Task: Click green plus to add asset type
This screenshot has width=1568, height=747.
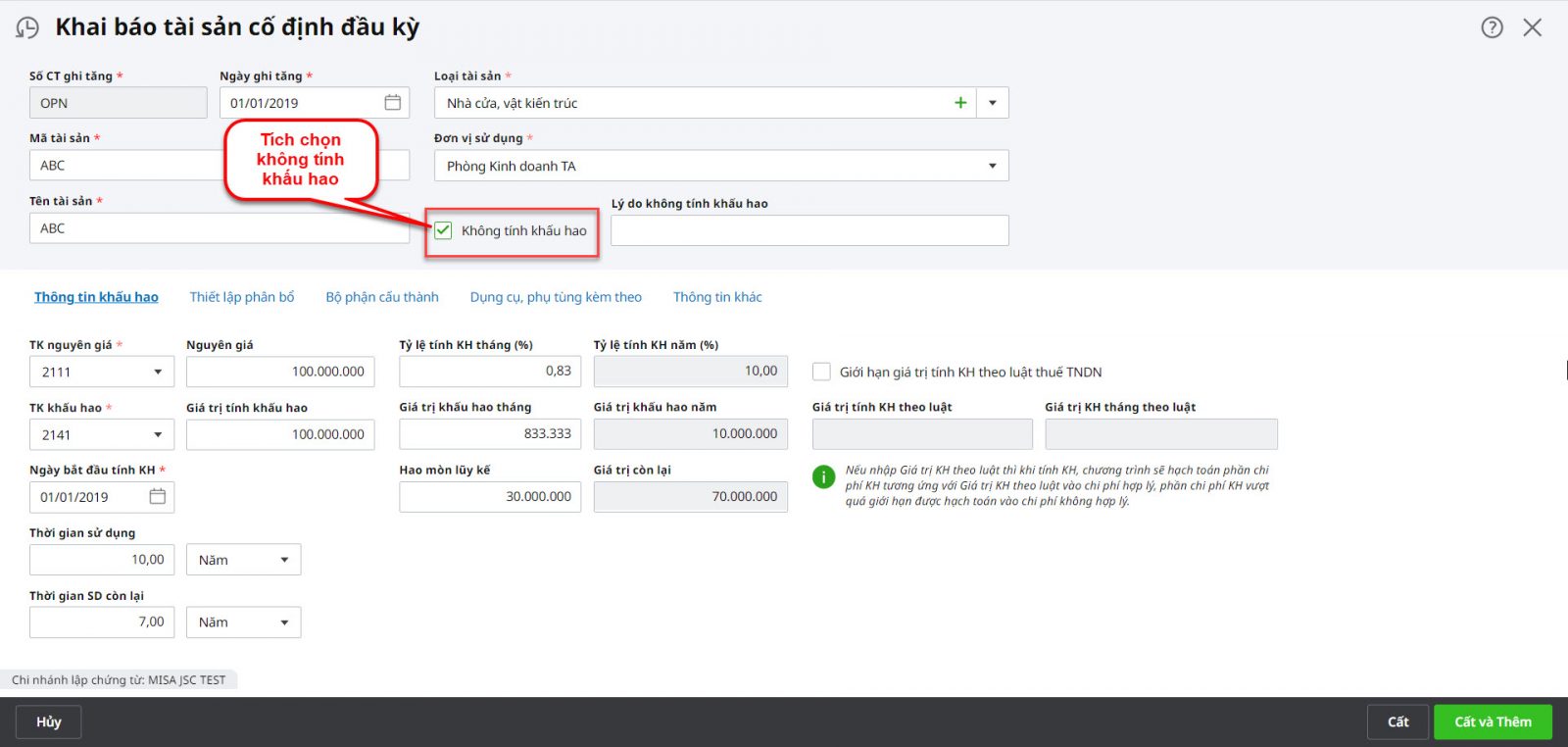Action: tap(960, 103)
